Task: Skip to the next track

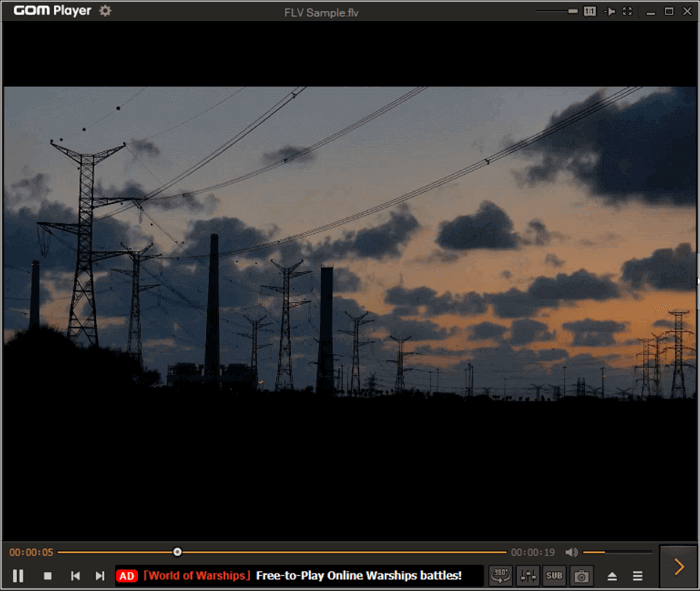Action: (x=100, y=576)
